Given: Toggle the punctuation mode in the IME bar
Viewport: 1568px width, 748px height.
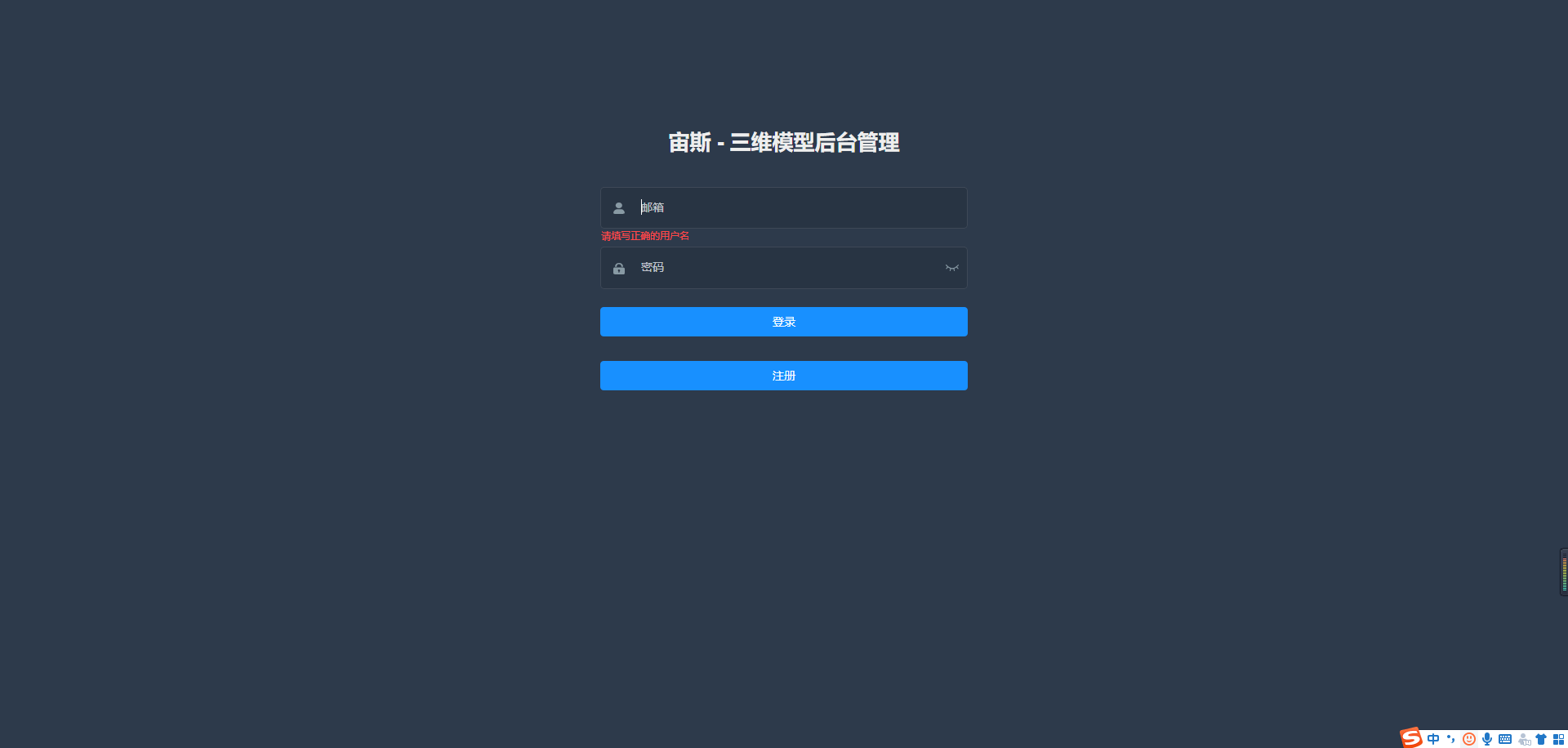Looking at the screenshot, I should point(1451,739).
